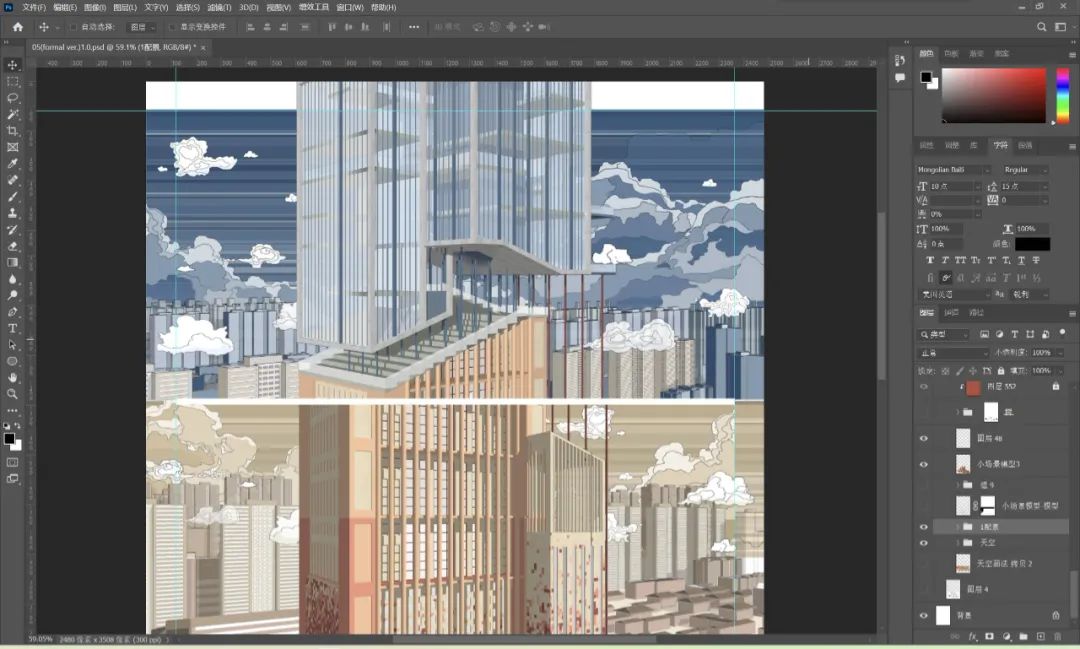Select the Eyedropper tool
1080x649 pixels.
point(12,163)
